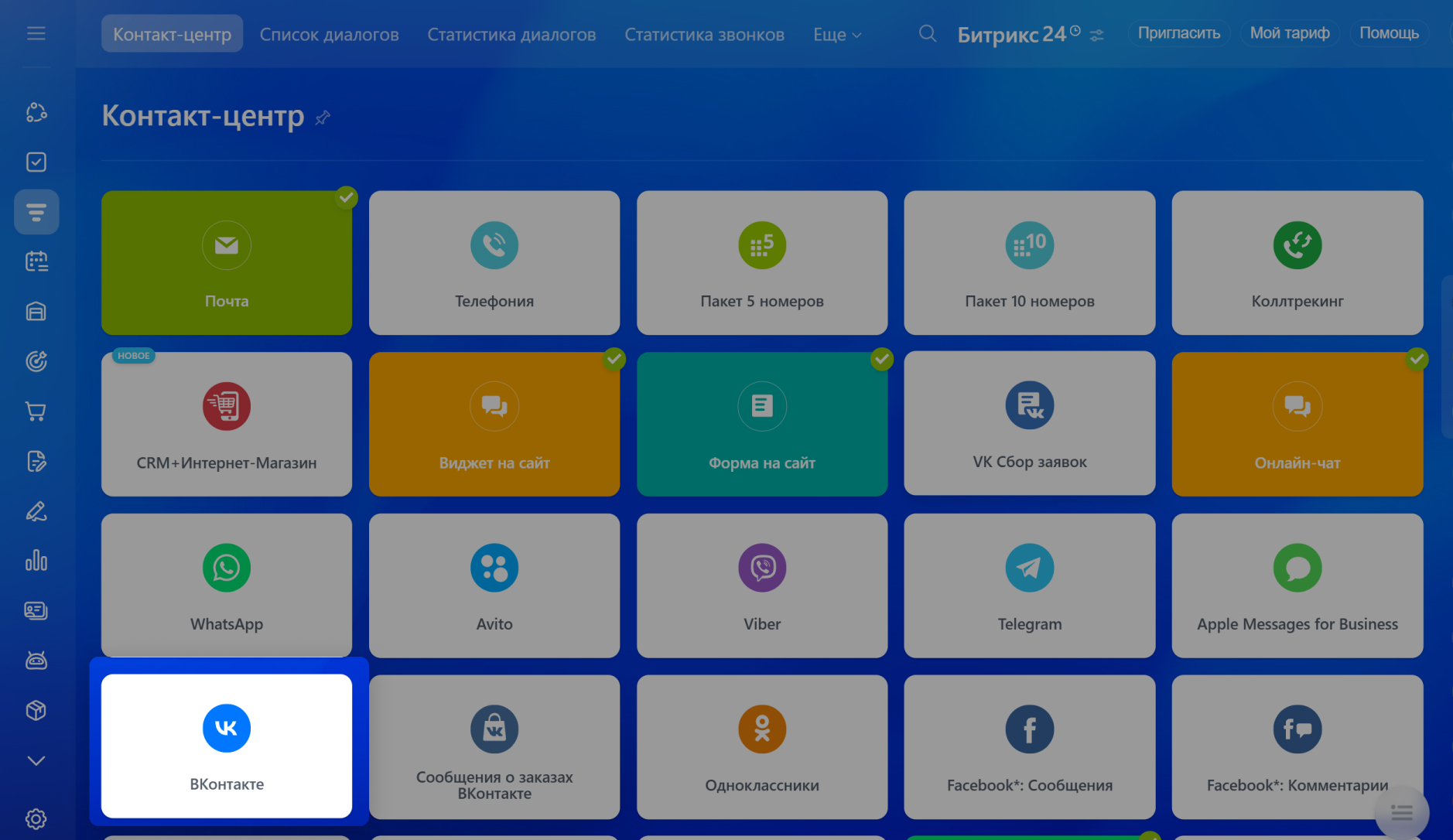Pin the Контакт-центр page title

(x=323, y=118)
